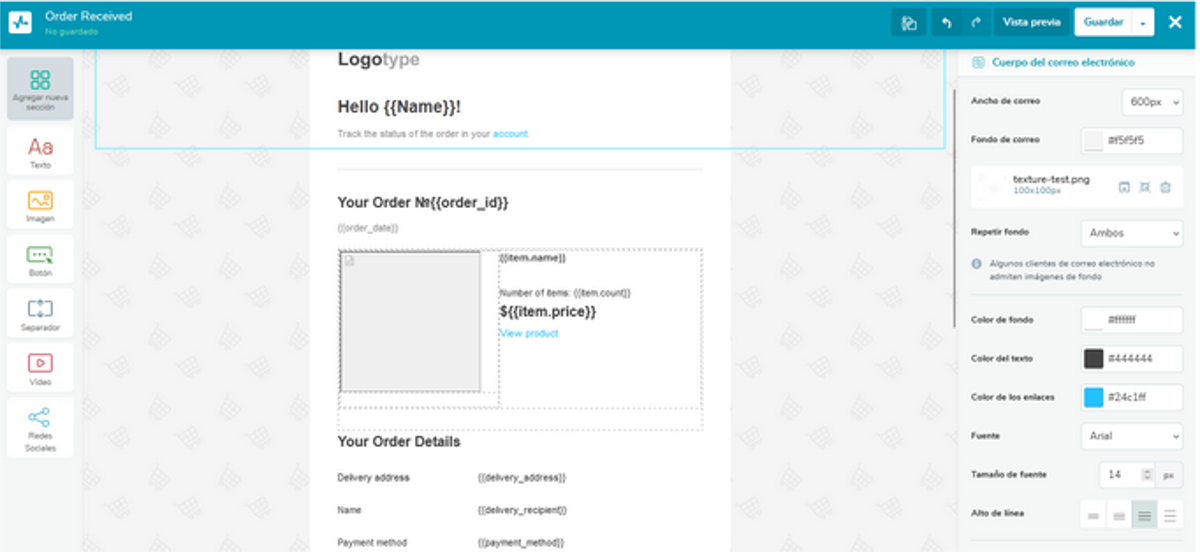
Task: Choose the tightest line height option
Action: coord(1094,515)
